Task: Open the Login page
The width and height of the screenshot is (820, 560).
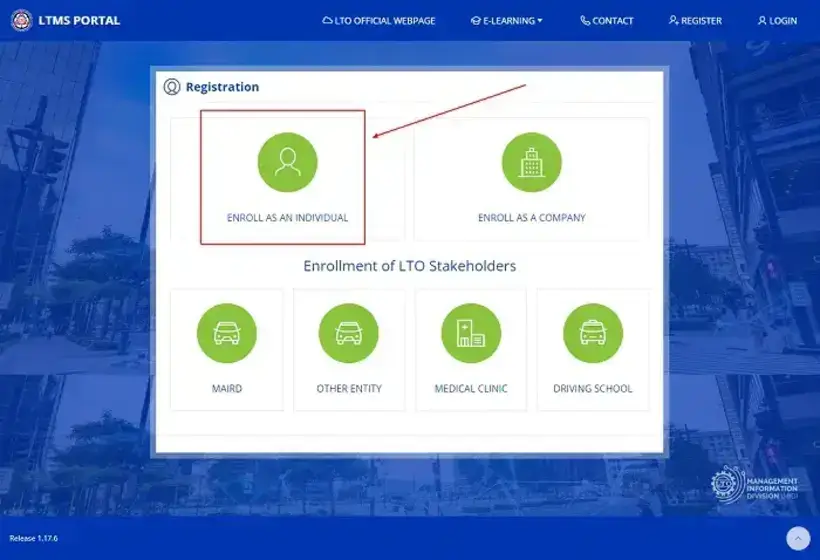Action: (x=777, y=21)
